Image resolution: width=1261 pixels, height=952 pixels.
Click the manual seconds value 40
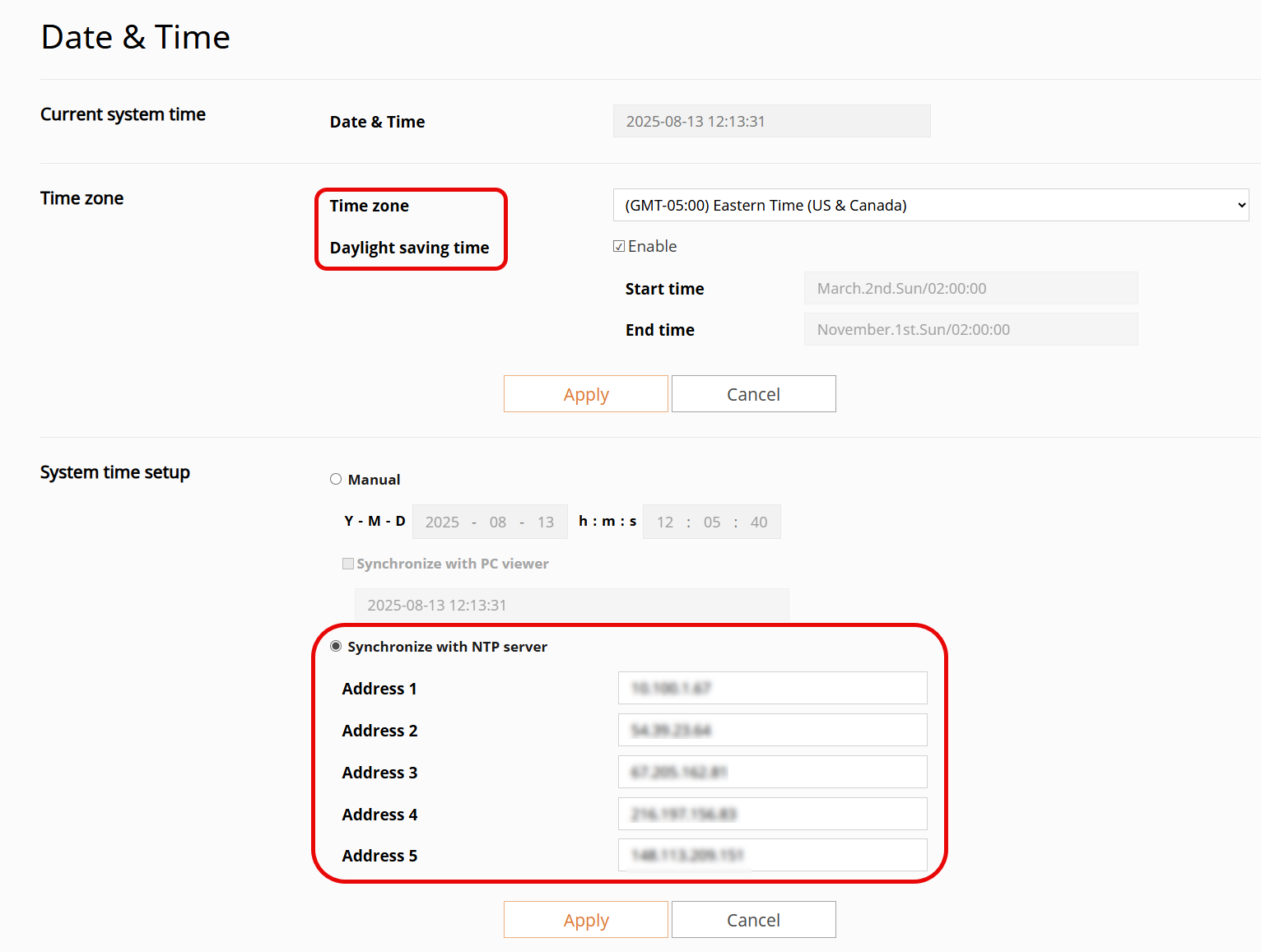759,522
